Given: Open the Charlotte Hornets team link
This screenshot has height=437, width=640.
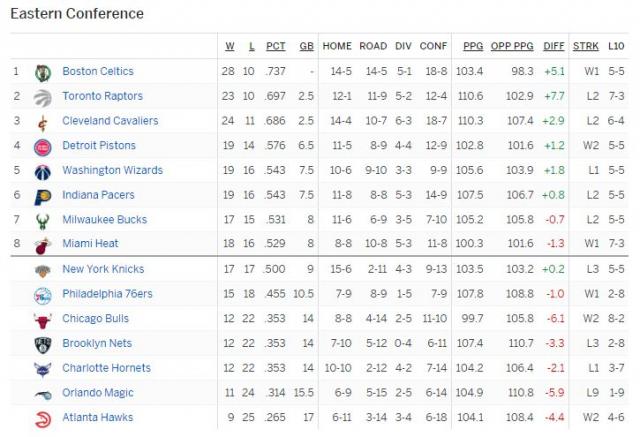Looking at the screenshot, I should coord(106,369).
